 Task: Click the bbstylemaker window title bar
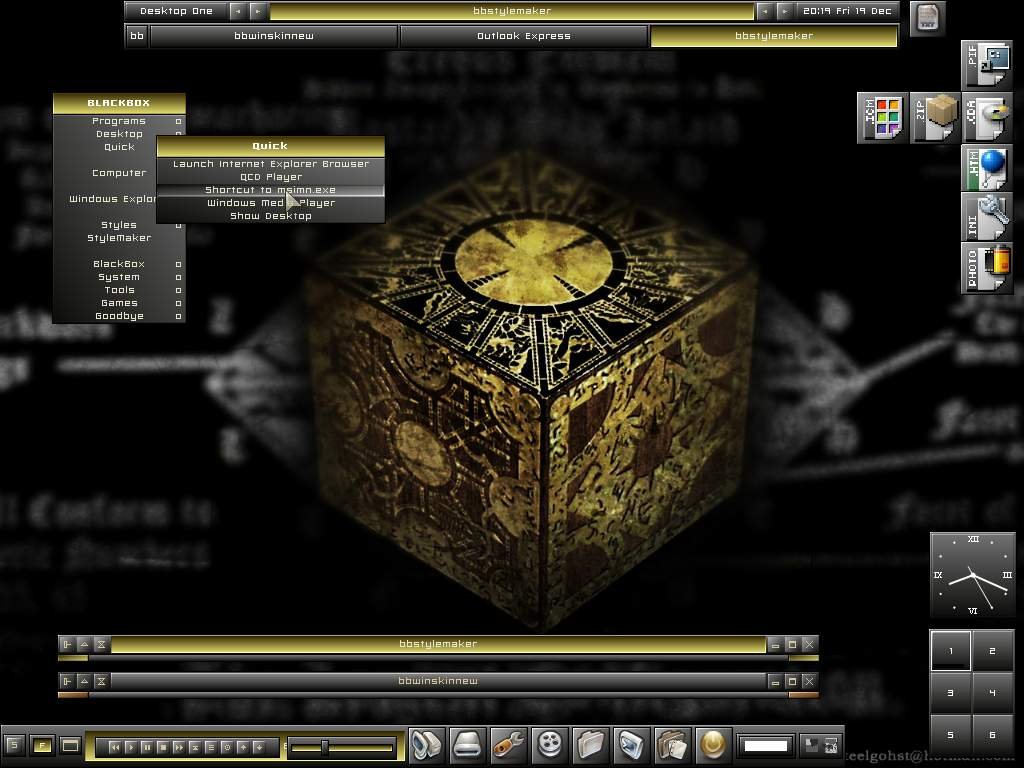438,644
